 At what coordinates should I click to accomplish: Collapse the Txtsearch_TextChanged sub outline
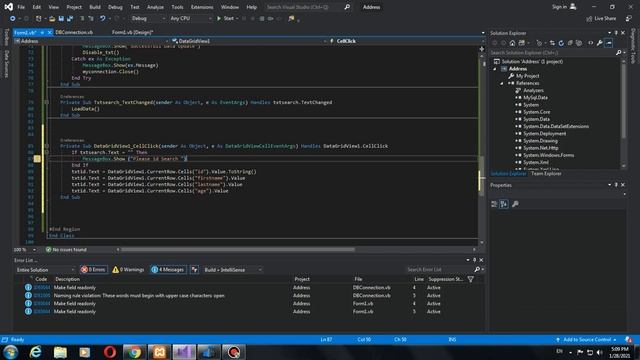click(x=47, y=102)
